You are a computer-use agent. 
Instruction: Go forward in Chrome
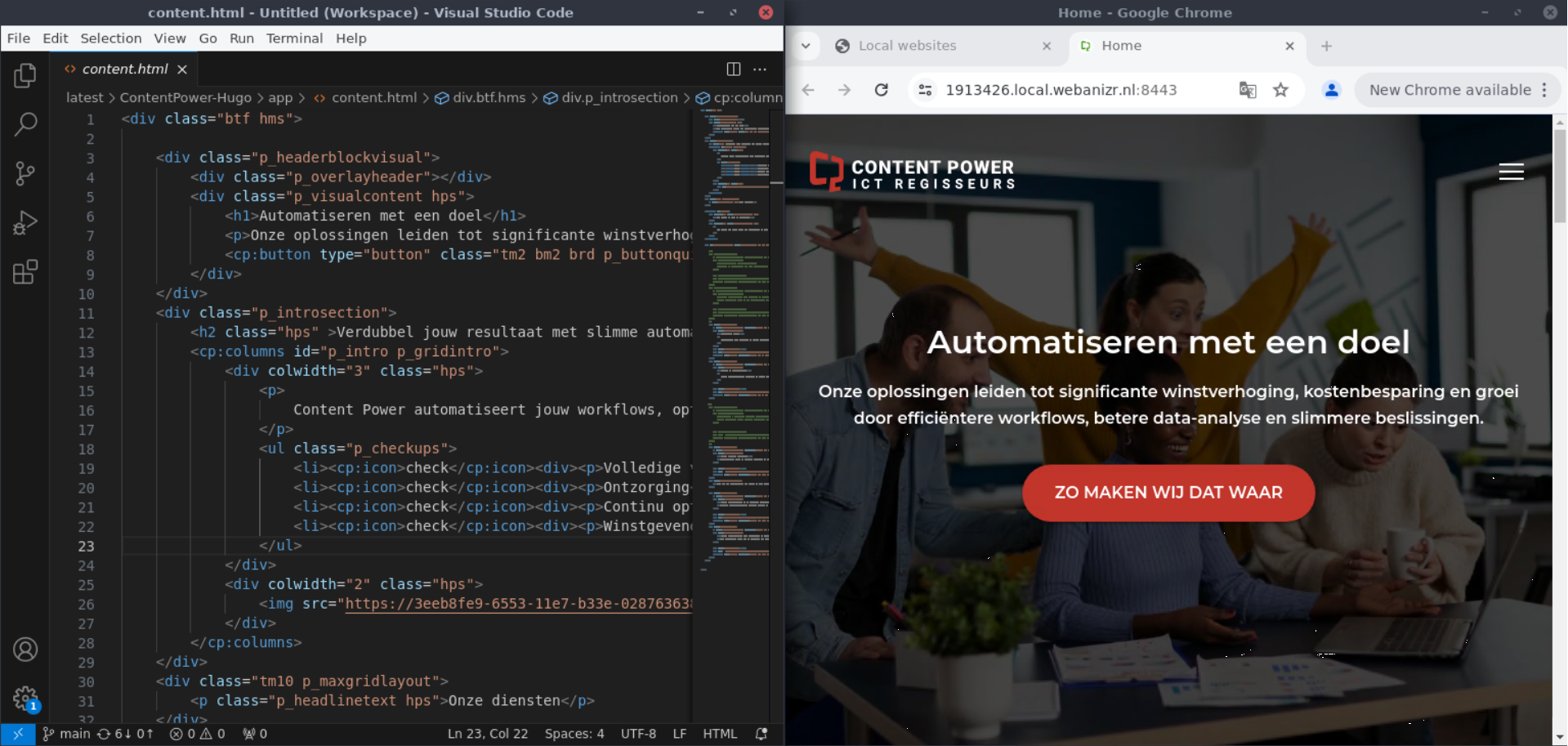pos(844,90)
